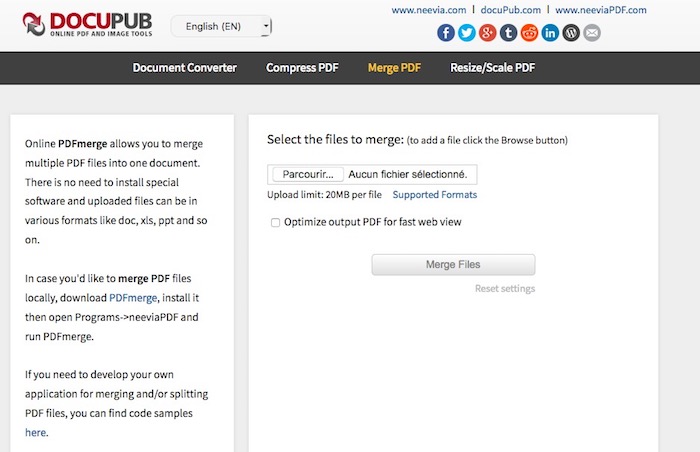Viewport: 700px width, 452px height.
Task: Open the English (EN) language dropdown
Action: [x=221, y=26]
